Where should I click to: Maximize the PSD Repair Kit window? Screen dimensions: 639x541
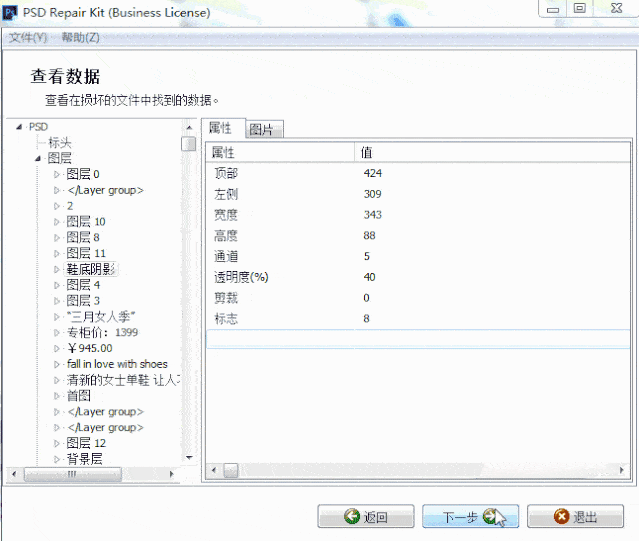[x=580, y=8]
